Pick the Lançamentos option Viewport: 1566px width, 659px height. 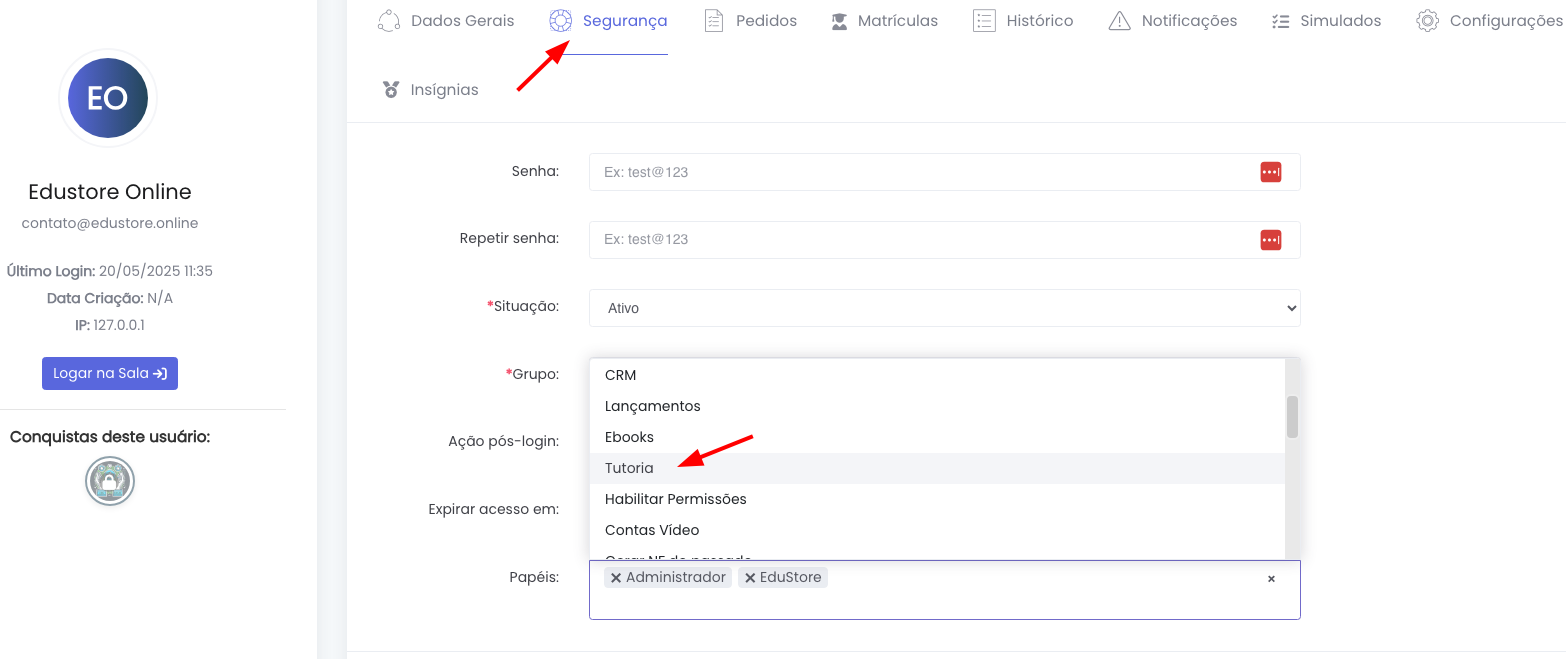pos(652,406)
